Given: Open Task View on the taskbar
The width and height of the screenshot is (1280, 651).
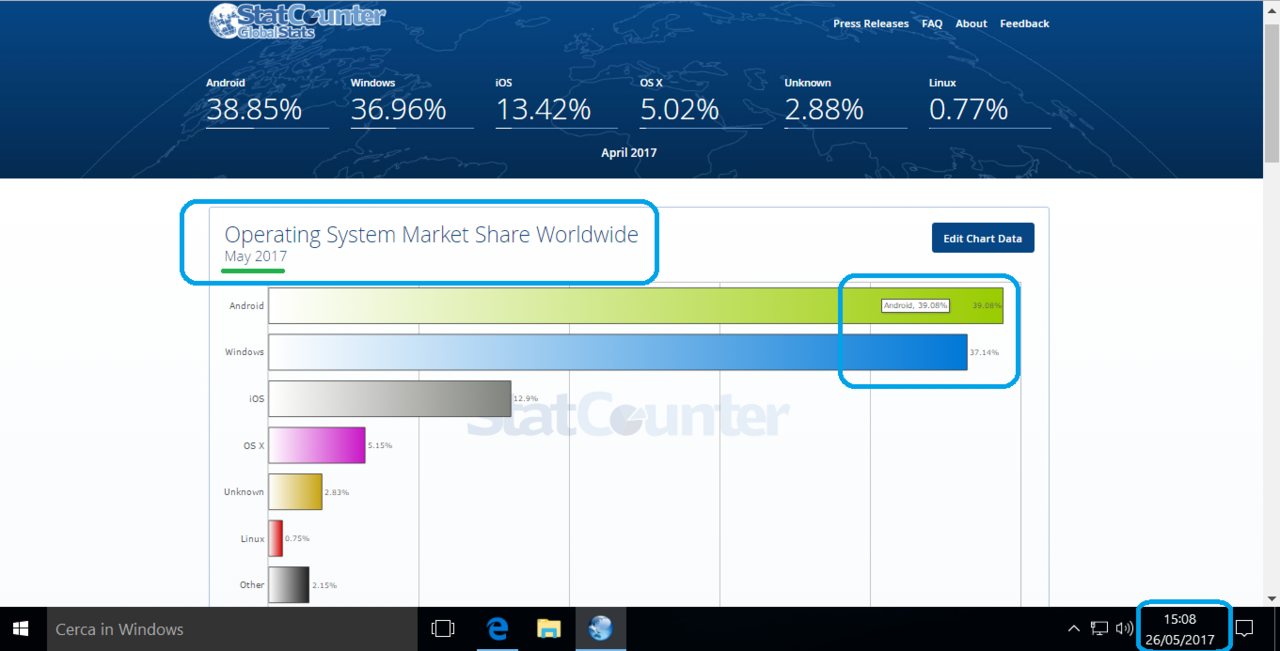Looking at the screenshot, I should (442, 629).
